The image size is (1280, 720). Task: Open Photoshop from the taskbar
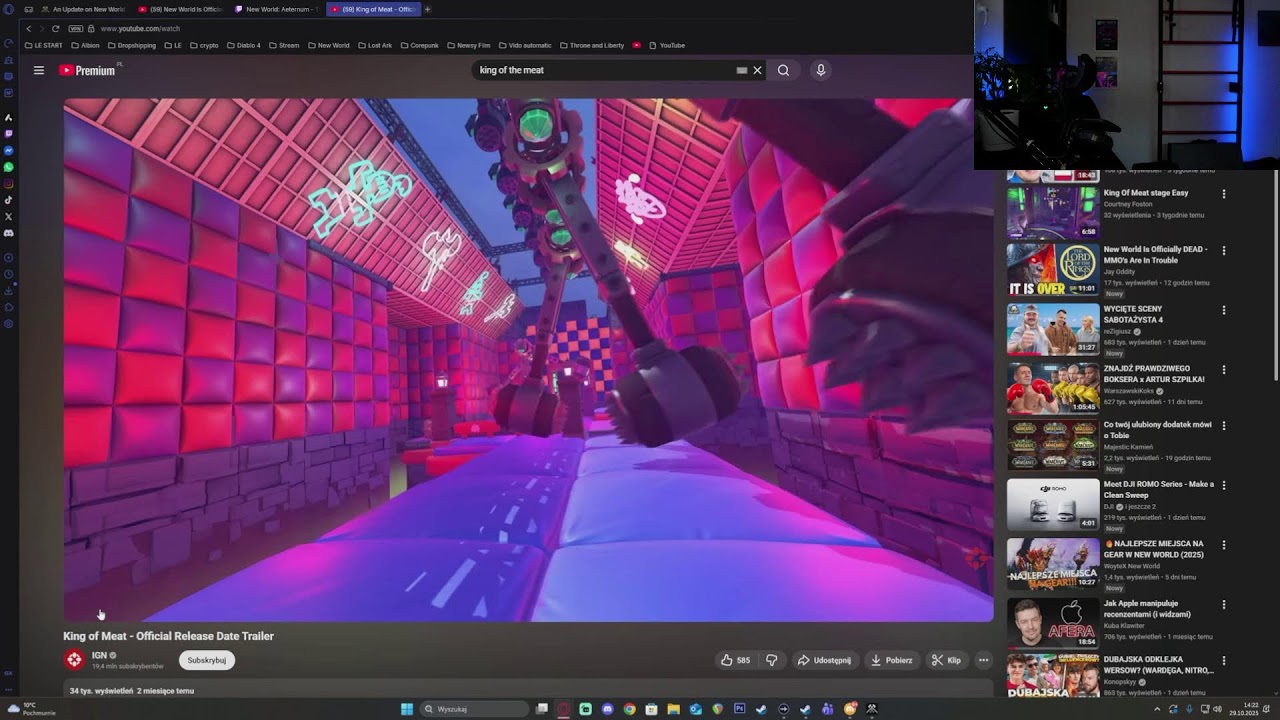click(x=740, y=709)
